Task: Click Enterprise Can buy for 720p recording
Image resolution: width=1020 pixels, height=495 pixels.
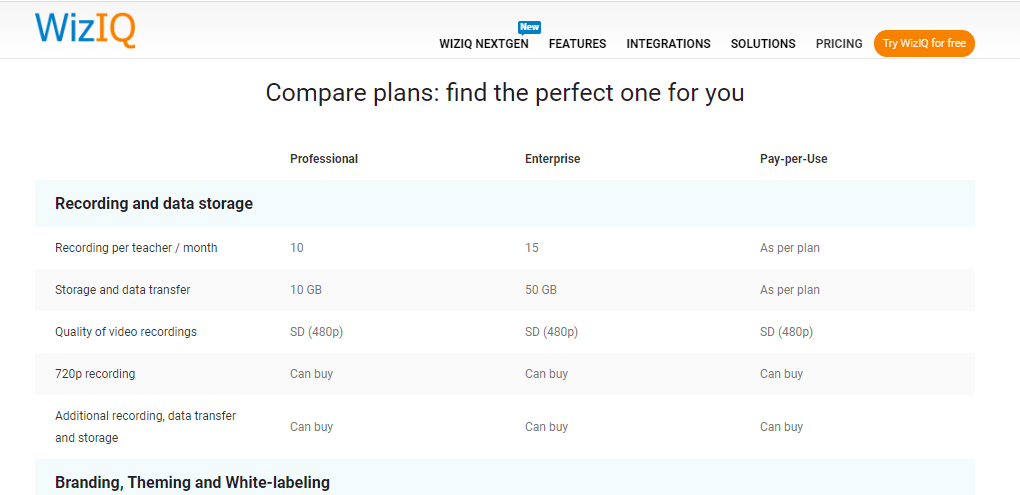Action: (x=546, y=374)
